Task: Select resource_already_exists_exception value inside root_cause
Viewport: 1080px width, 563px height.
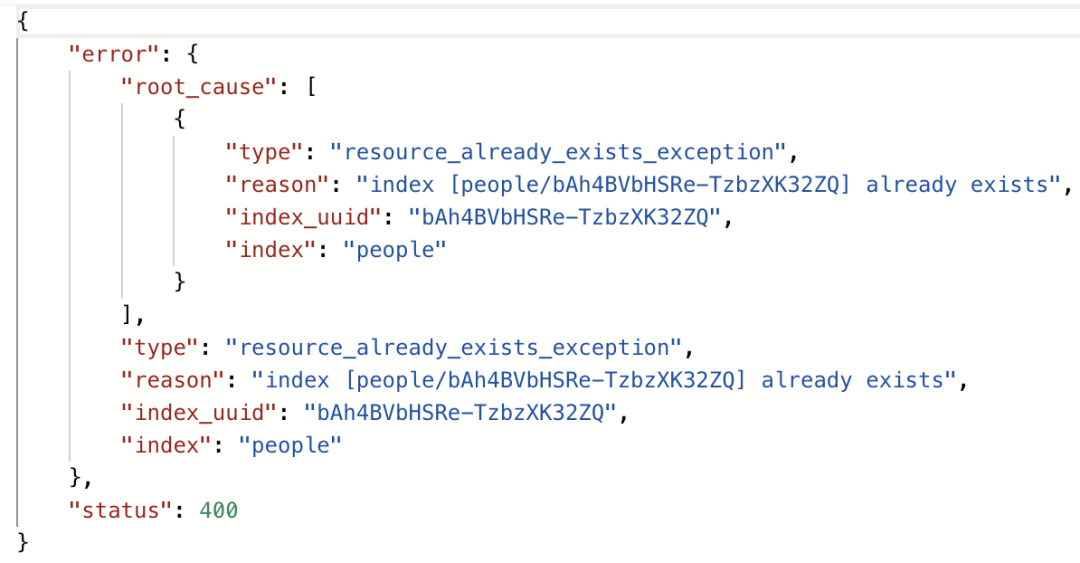Action: point(558,152)
